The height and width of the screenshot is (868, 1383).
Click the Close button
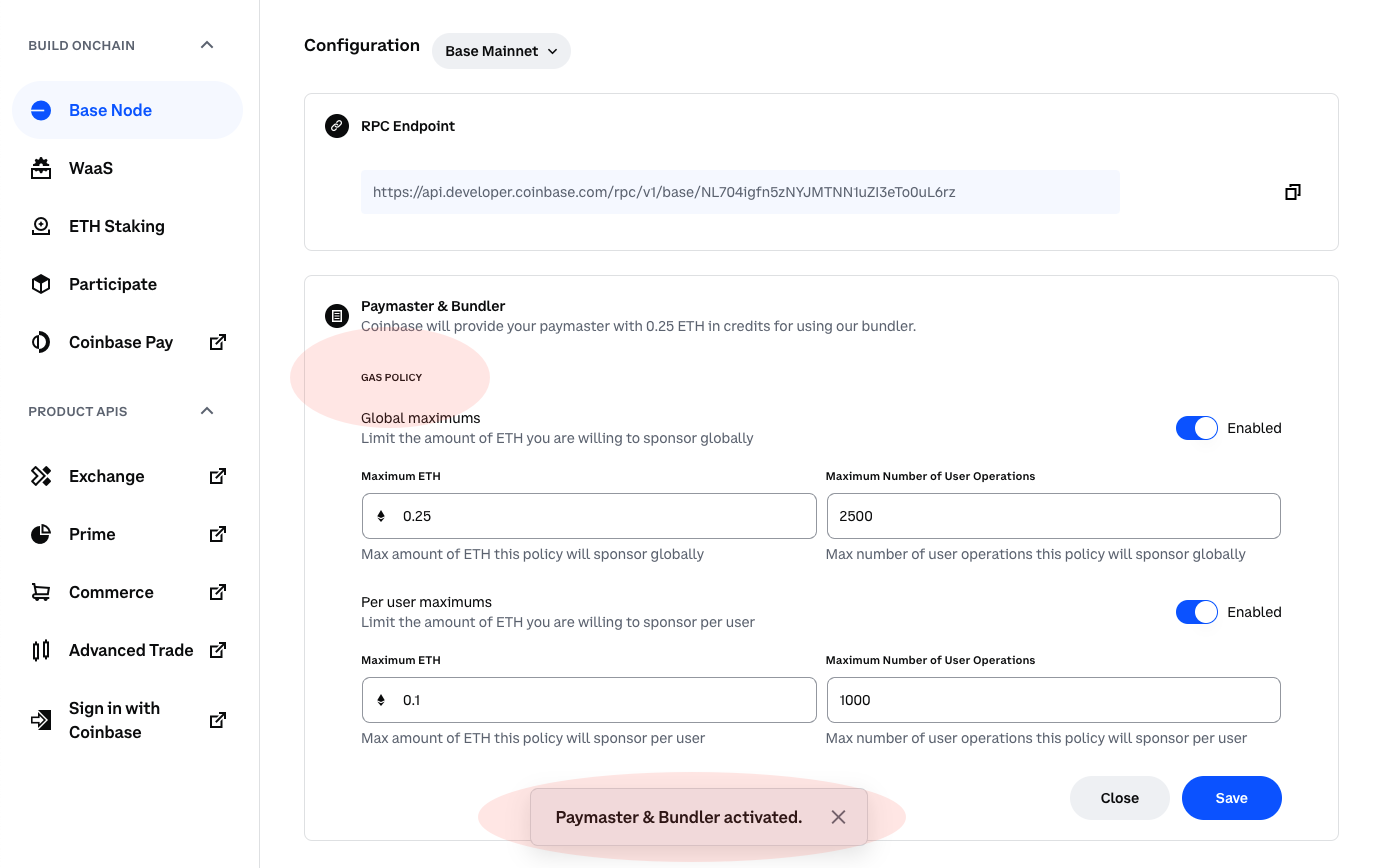coord(1119,798)
